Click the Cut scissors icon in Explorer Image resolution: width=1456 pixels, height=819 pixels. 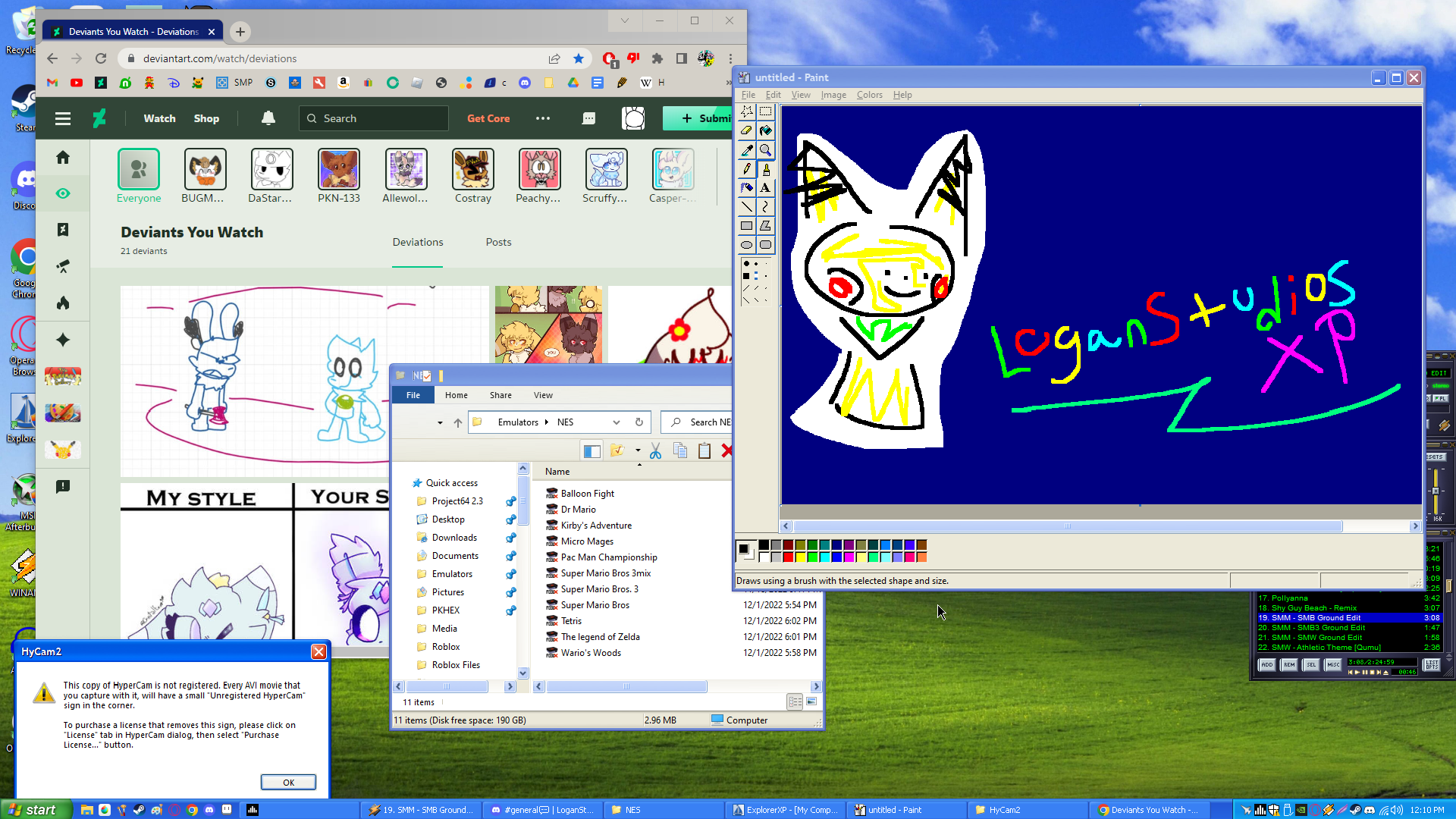pyautogui.click(x=656, y=451)
